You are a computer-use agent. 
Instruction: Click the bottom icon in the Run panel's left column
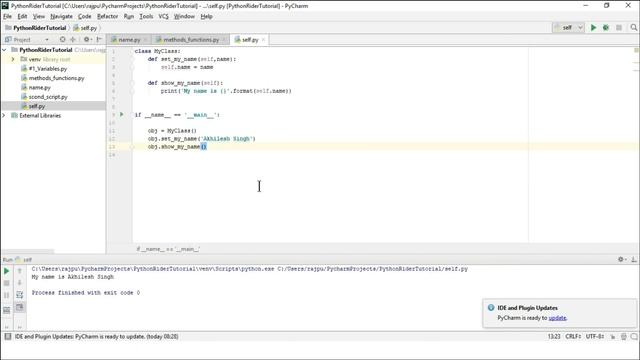point(7,311)
